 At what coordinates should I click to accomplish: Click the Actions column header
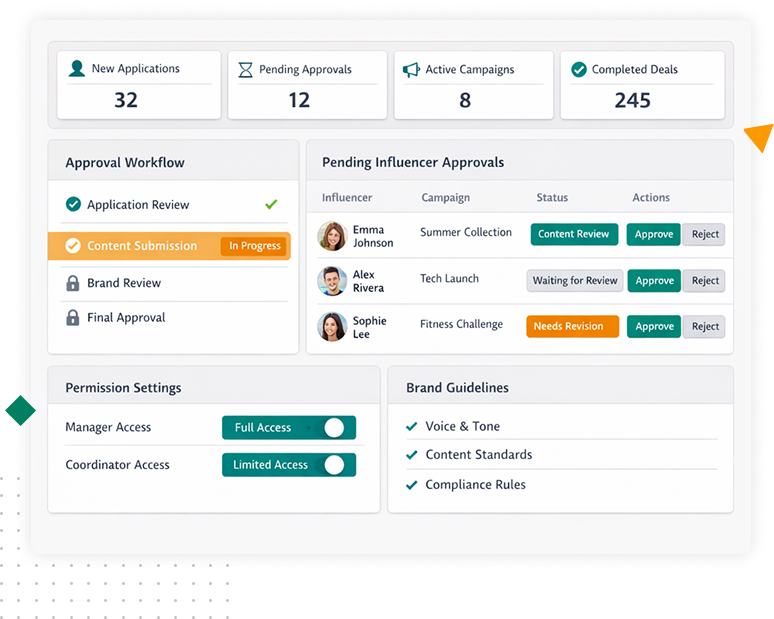(651, 197)
